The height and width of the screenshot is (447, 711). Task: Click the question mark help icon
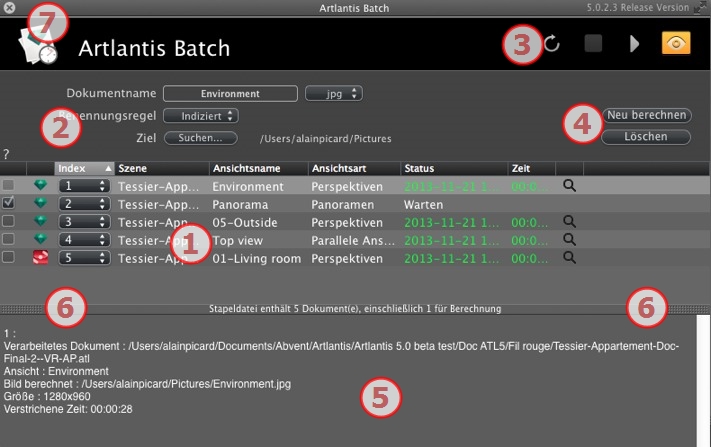coord(6,155)
